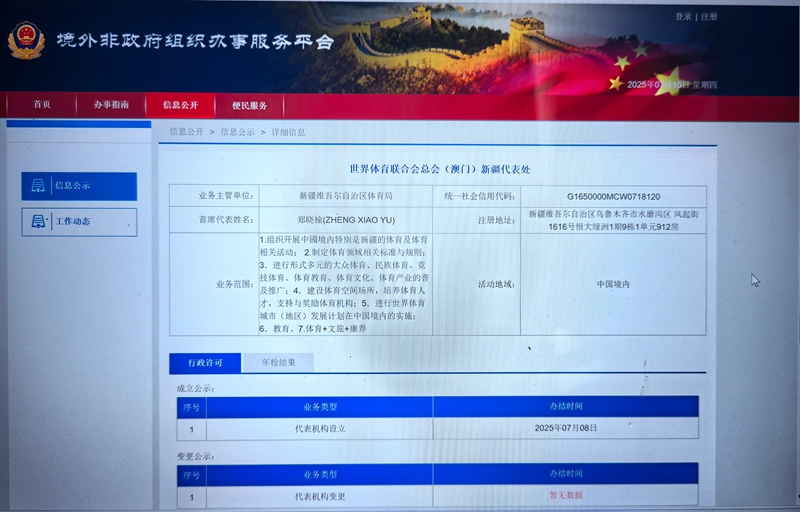Click the 首席代表姓名 label
The image size is (800, 512).
(x=226, y=220)
